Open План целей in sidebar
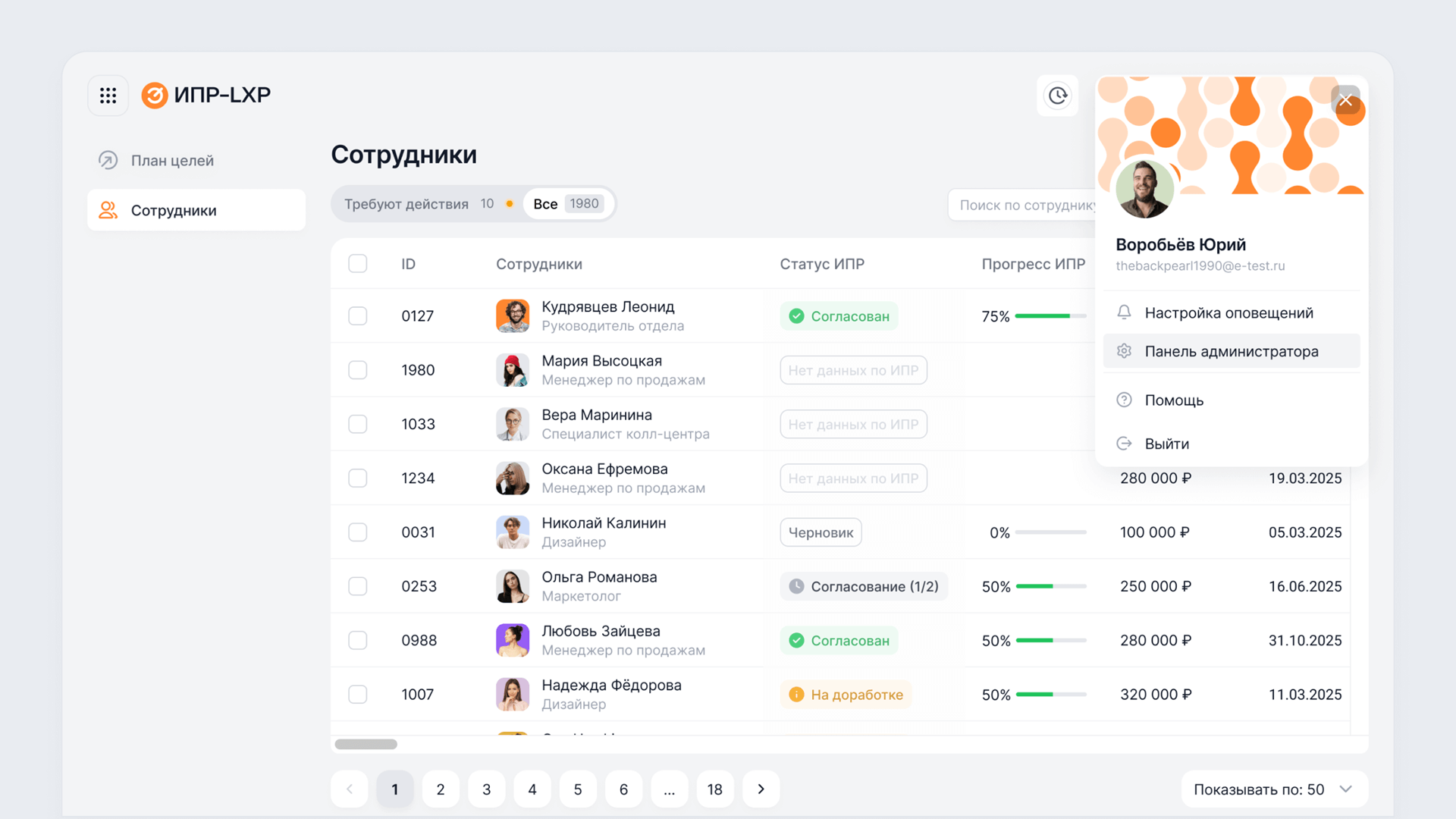The image size is (1456, 819). click(196, 160)
